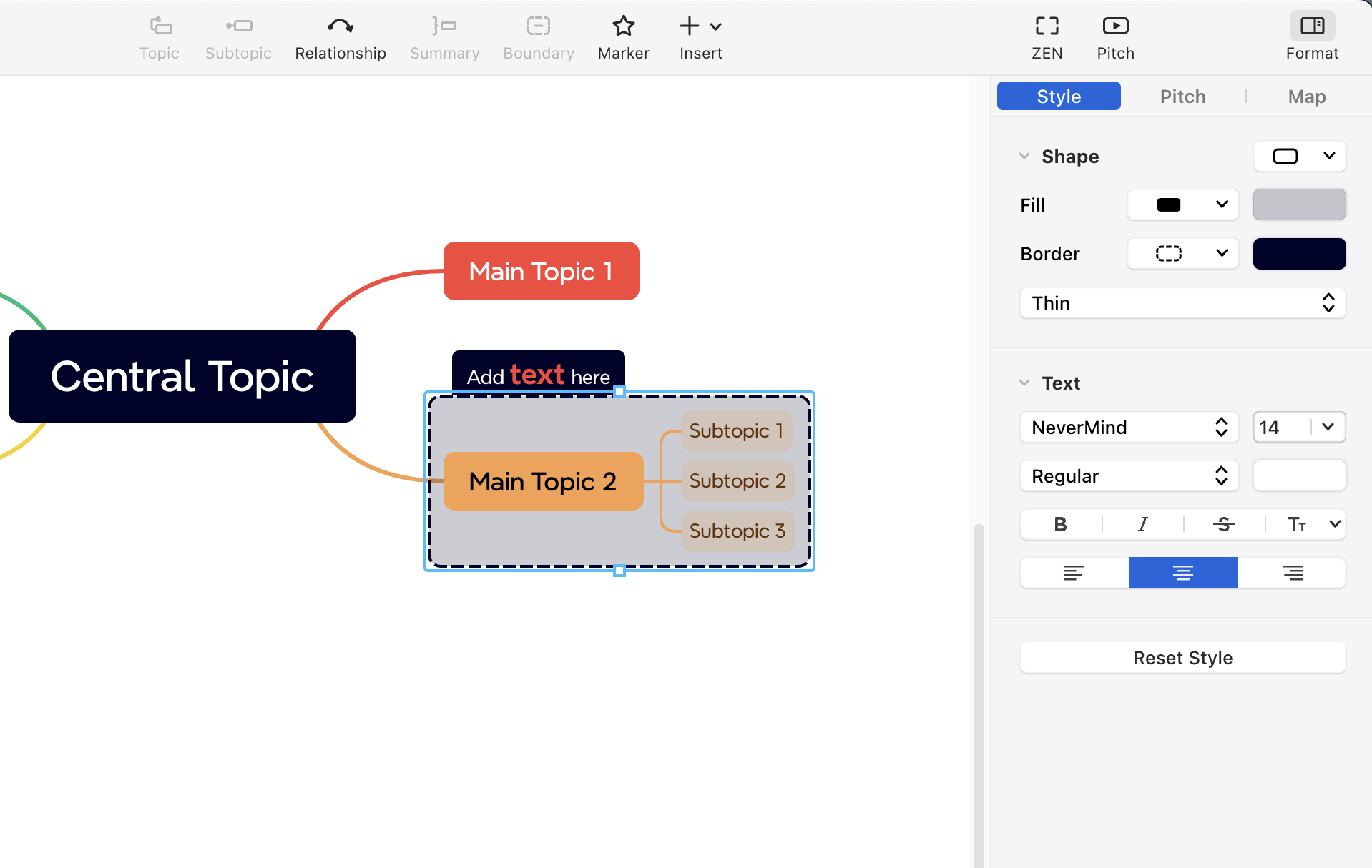This screenshot has width=1372, height=868.
Task: Switch to the Pitch tab in sidebar
Action: pyautogui.click(x=1182, y=97)
